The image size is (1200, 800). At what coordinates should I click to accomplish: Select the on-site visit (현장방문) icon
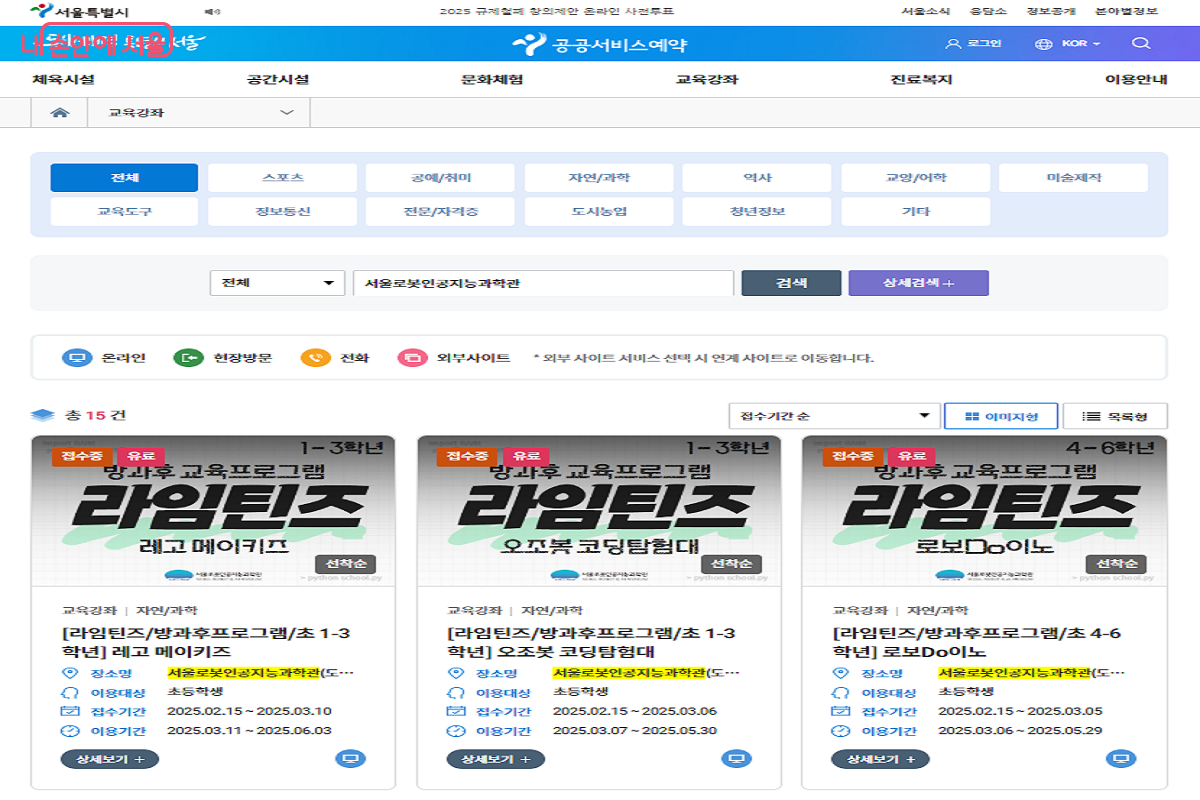click(188, 358)
